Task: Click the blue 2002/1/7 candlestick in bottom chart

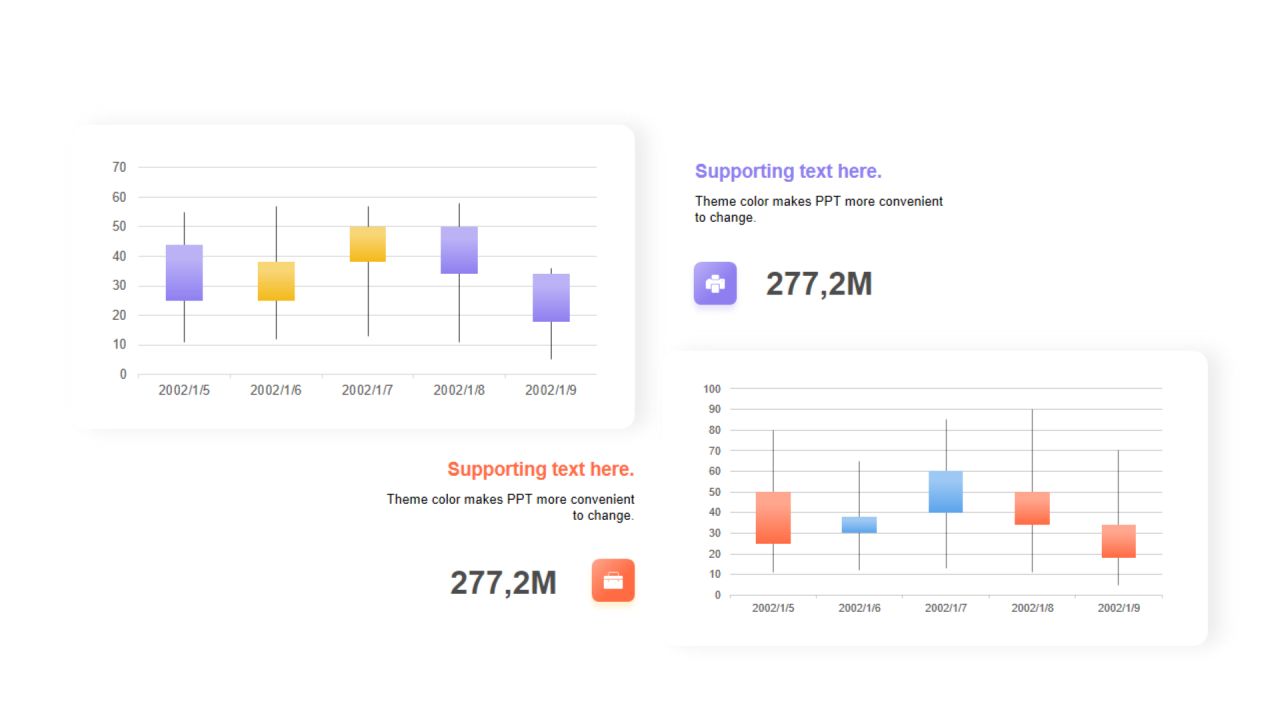Action: (946, 492)
